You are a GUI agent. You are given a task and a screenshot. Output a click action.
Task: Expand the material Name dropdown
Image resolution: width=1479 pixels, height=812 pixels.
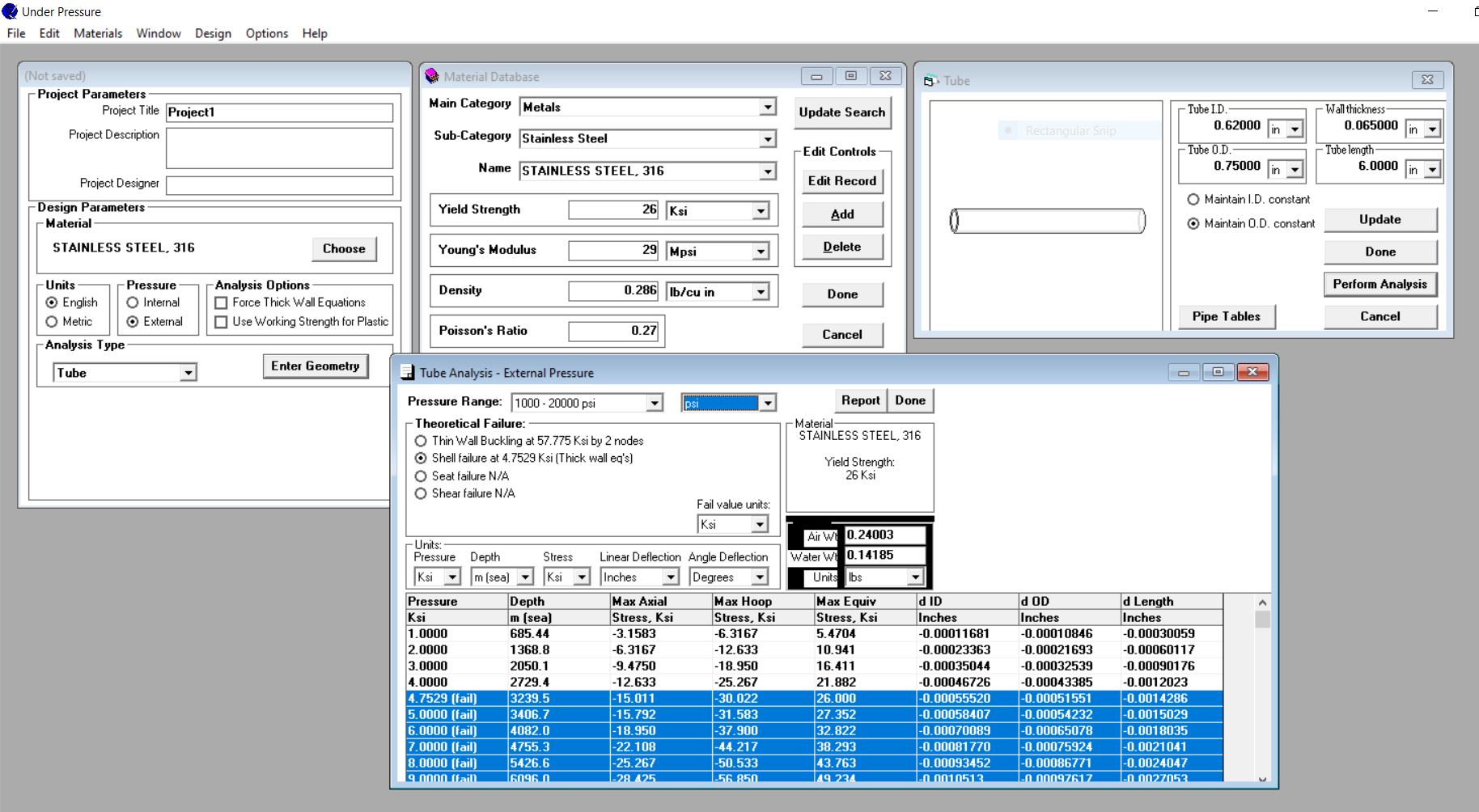click(767, 171)
